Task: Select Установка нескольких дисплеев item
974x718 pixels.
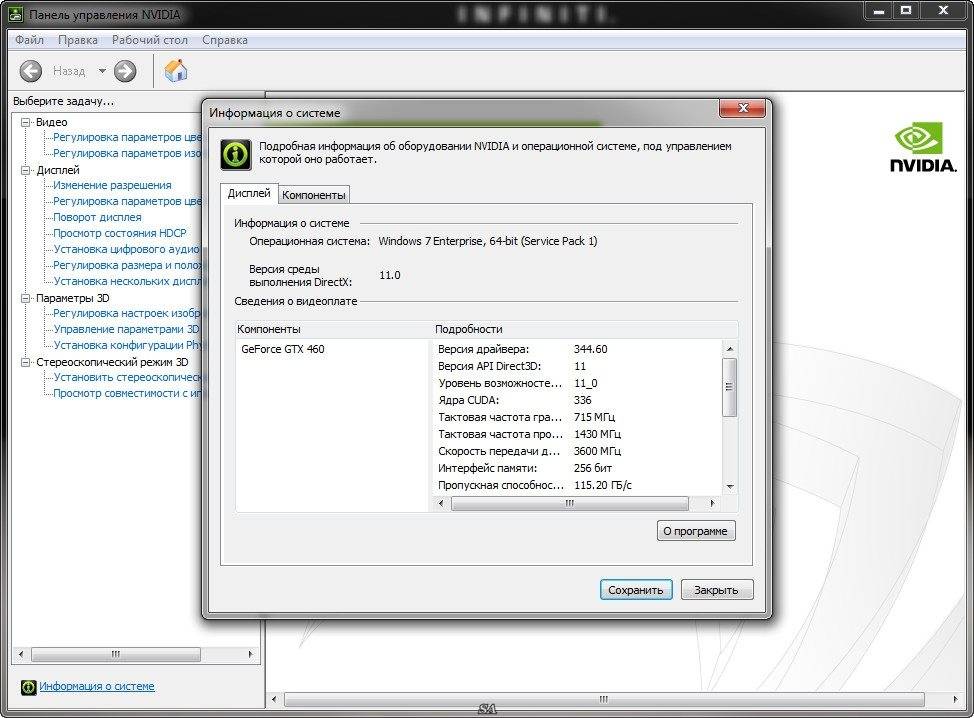Action: pyautogui.click(x=128, y=281)
